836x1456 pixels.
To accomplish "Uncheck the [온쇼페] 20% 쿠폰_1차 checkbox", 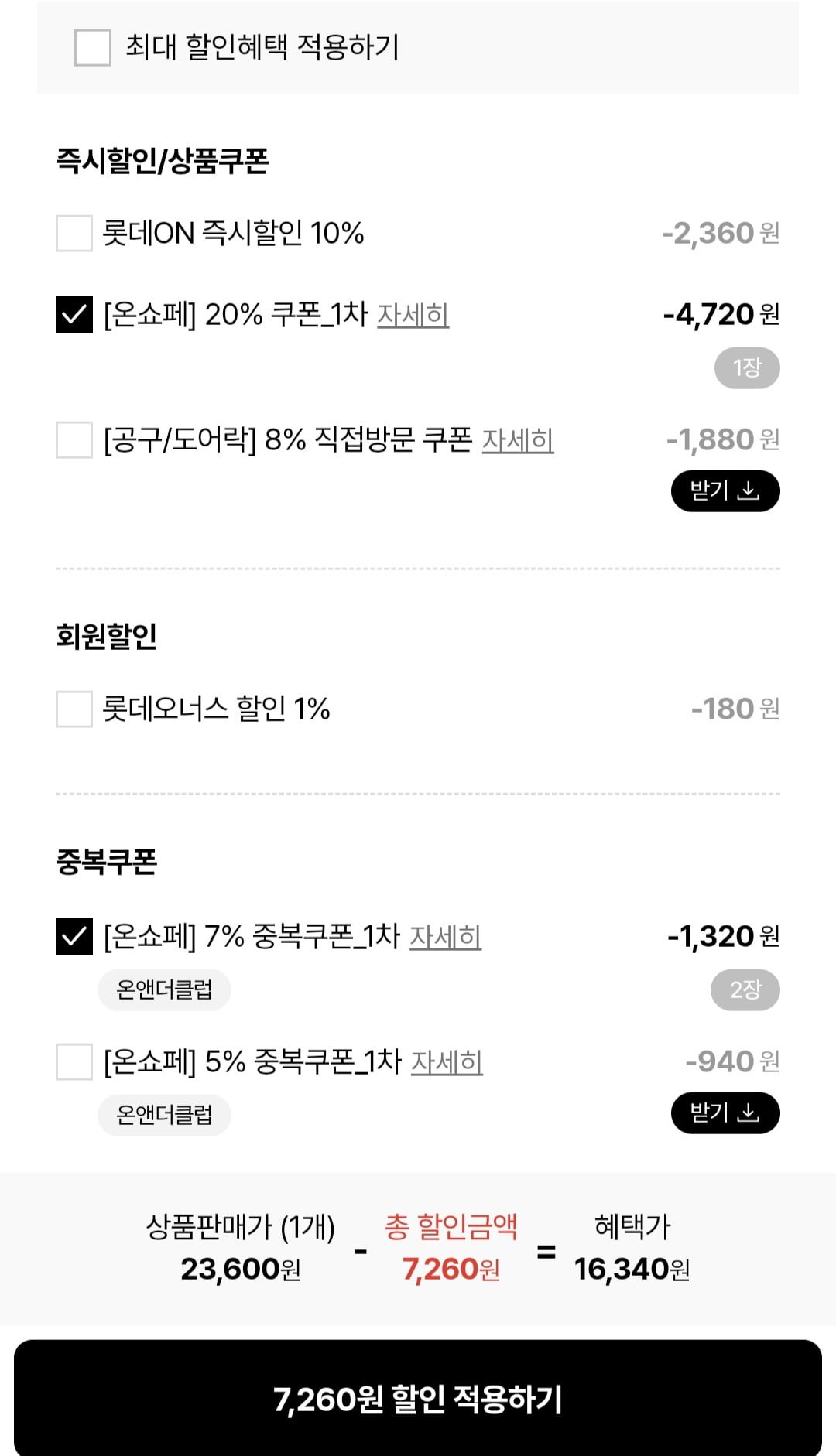I will pos(74,315).
